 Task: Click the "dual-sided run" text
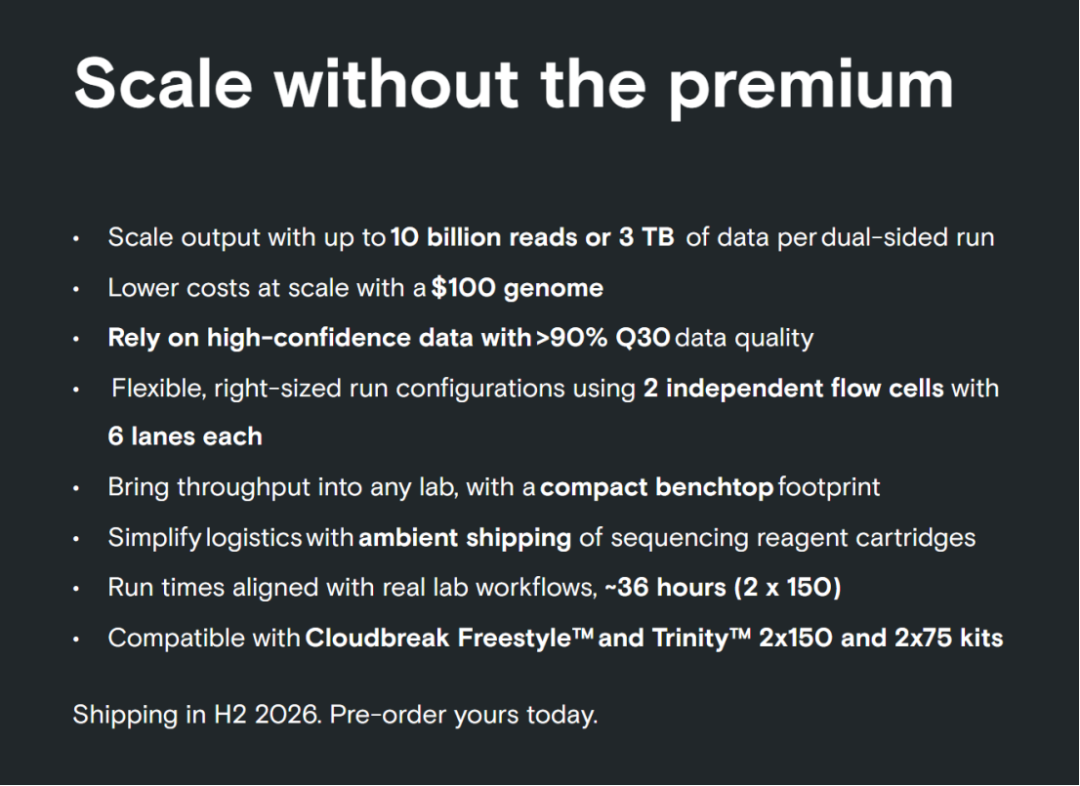click(x=907, y=238)
